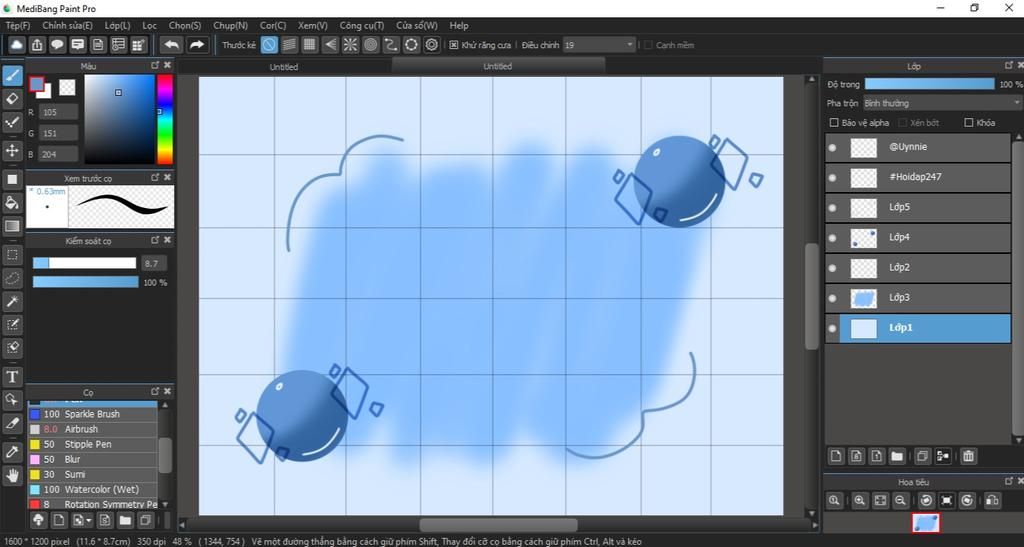Undock the Hoa tiêu navigator panel
The width and height of the screenshot is (1024, 547).
pos(1008,481)
